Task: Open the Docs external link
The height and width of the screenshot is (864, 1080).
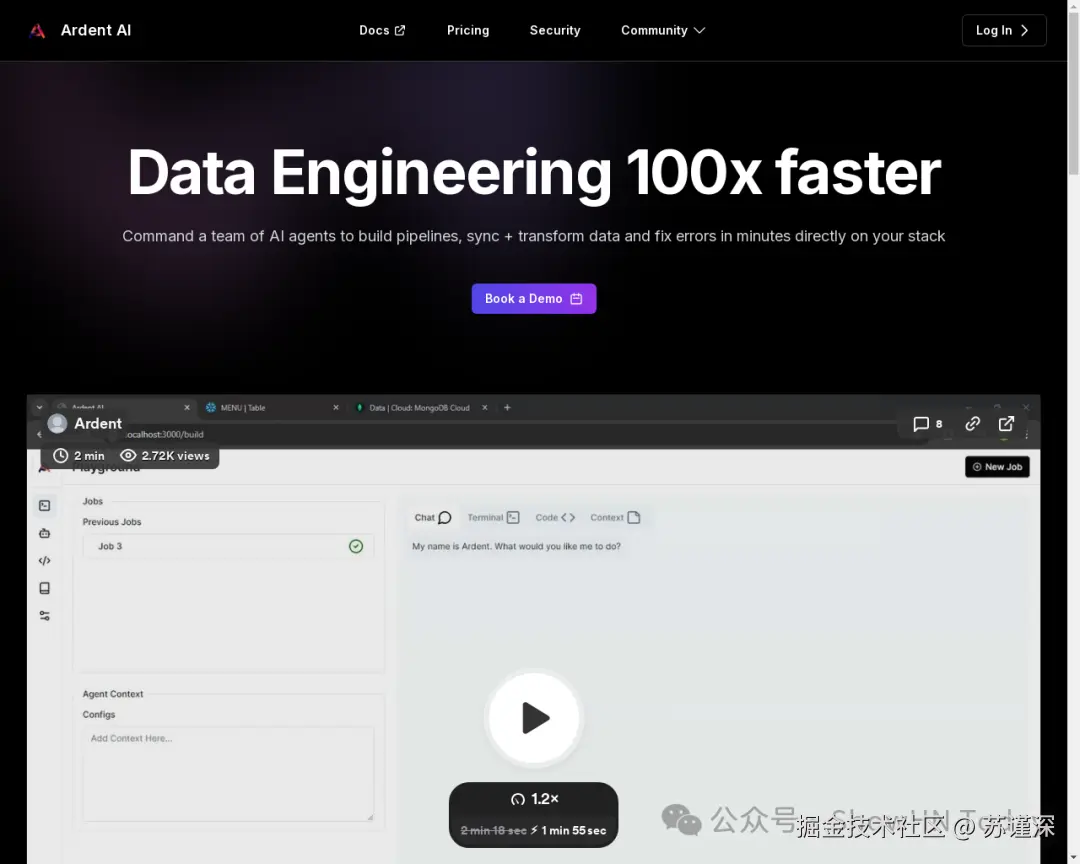Action: point(382,30)
